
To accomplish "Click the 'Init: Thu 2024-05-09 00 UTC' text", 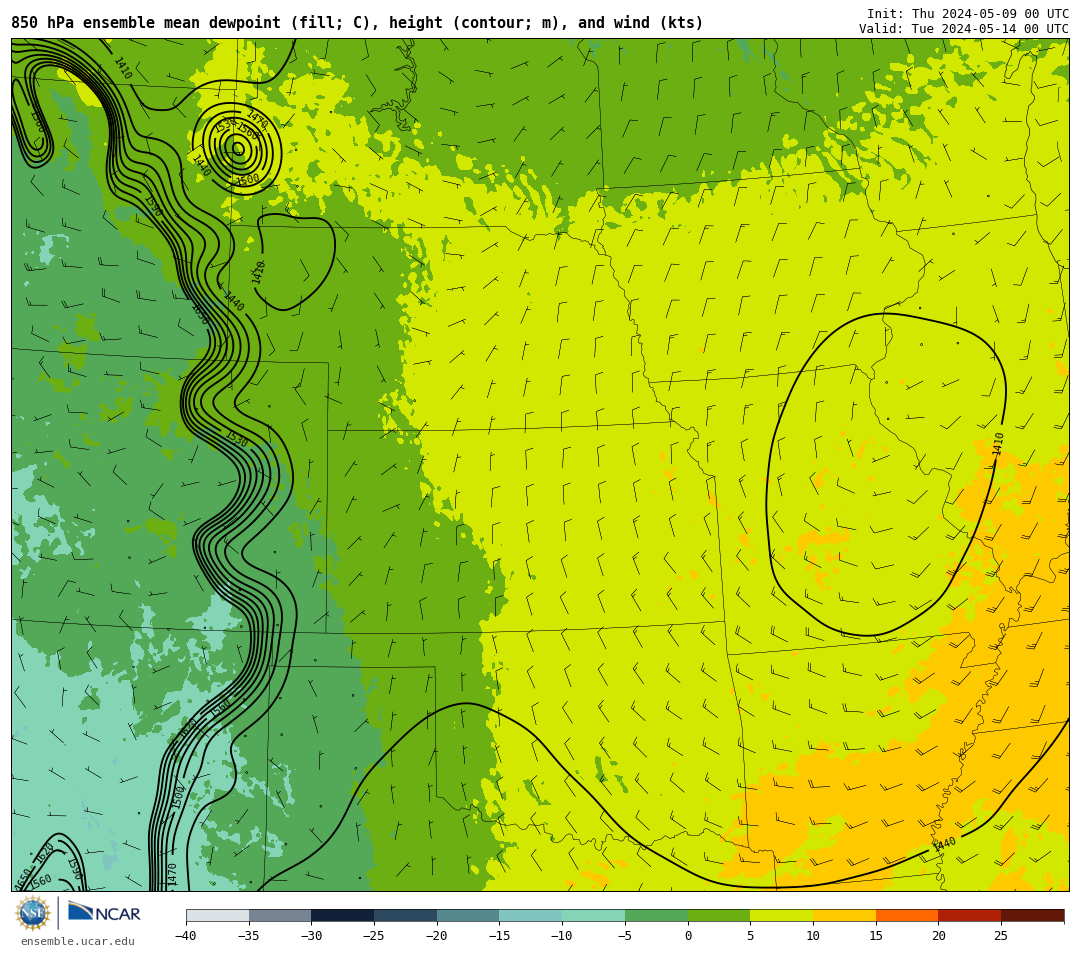I will [x=968, y=14].
